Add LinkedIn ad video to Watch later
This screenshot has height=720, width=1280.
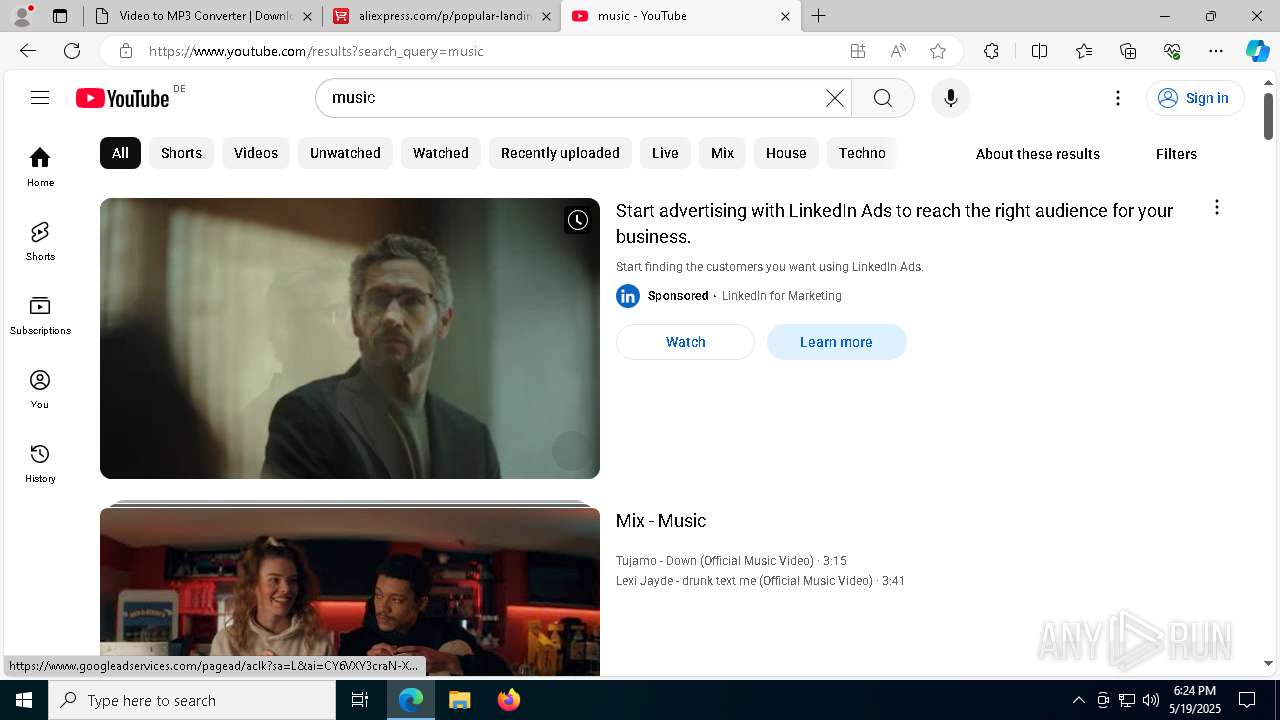578,220
